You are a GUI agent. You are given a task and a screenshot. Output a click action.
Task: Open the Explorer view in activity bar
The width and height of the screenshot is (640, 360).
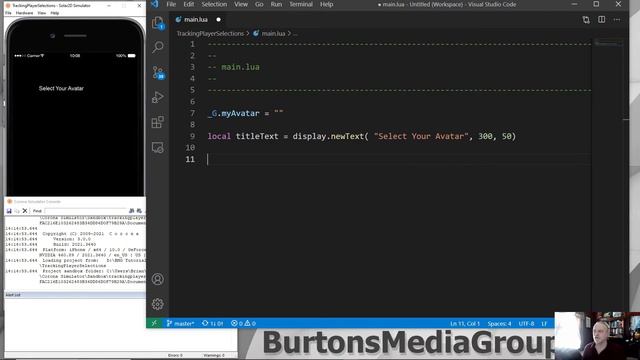pos(158,22)
